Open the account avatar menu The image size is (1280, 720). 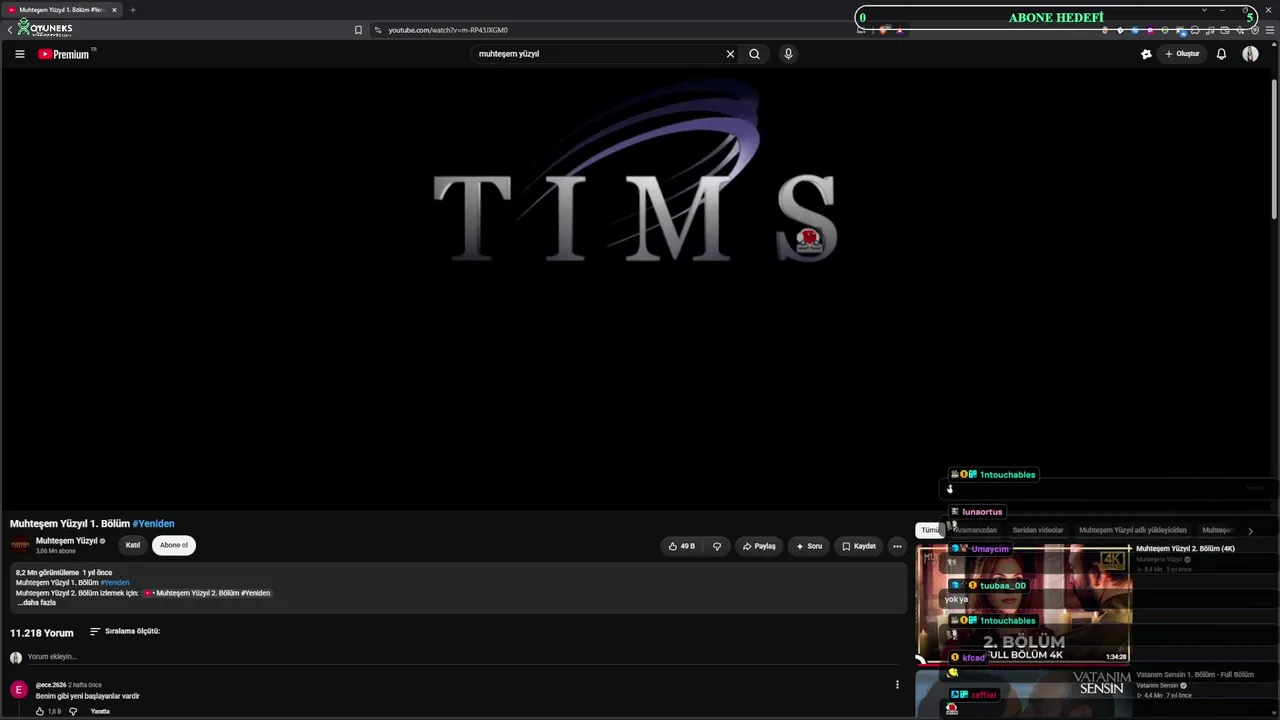pos(1250,54)
